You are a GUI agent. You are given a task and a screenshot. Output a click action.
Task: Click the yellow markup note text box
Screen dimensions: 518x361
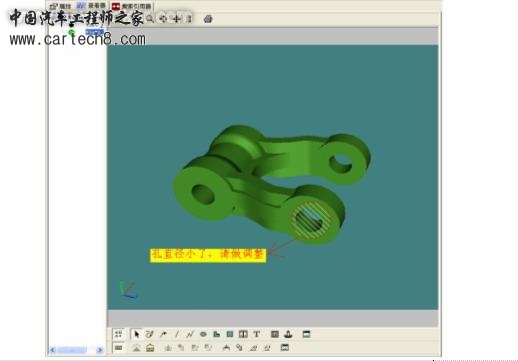208,255
